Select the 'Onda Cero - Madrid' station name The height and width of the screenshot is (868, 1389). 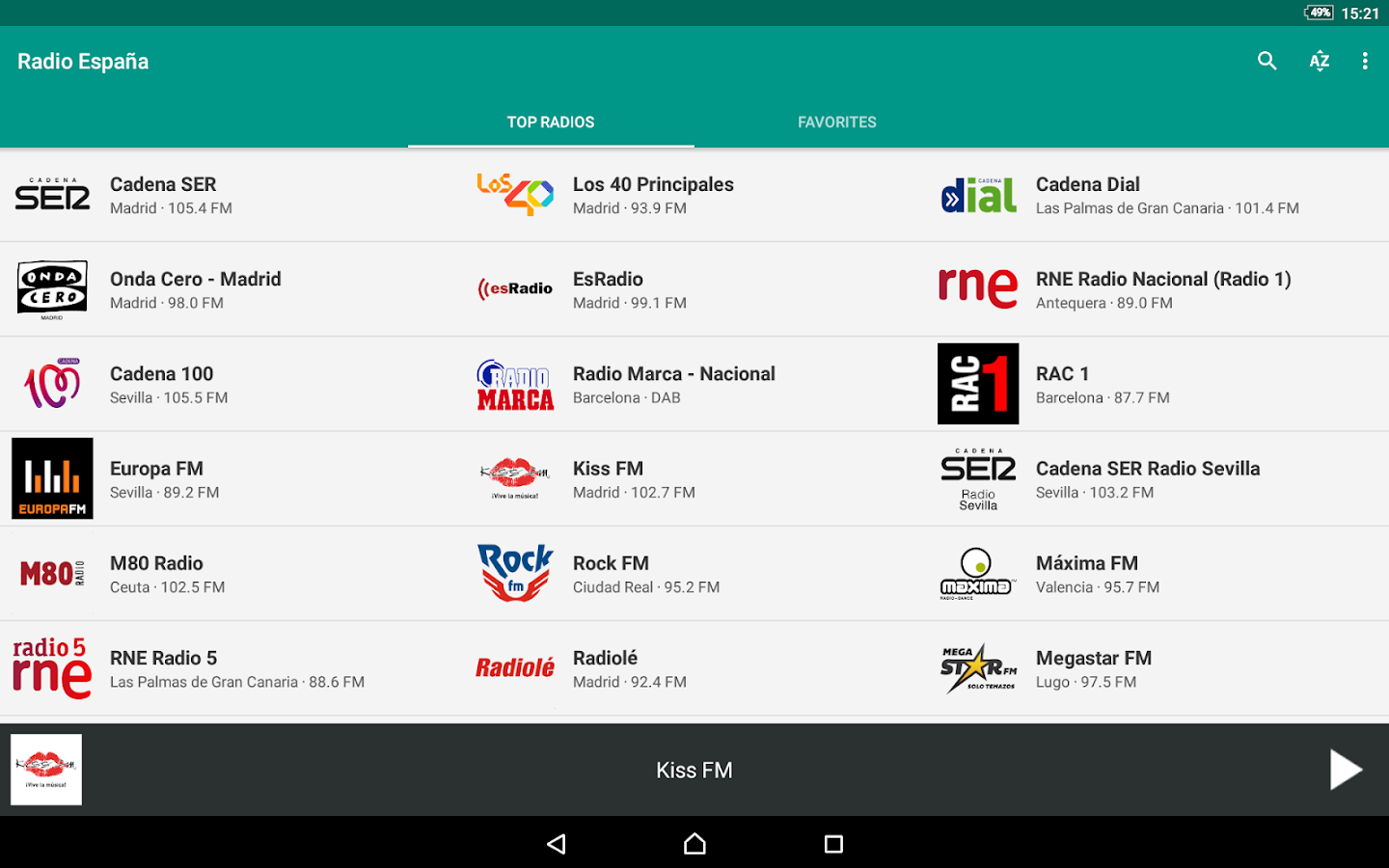[196, 279]
